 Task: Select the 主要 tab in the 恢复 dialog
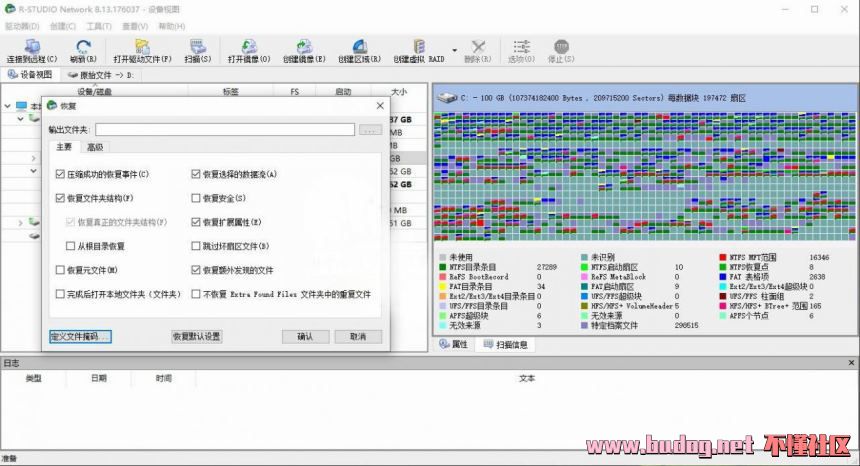[64, 147]
